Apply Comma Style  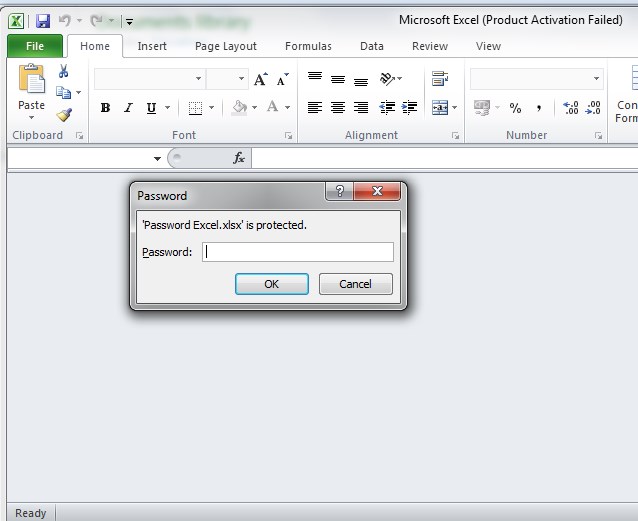click(x=539, y=108)
